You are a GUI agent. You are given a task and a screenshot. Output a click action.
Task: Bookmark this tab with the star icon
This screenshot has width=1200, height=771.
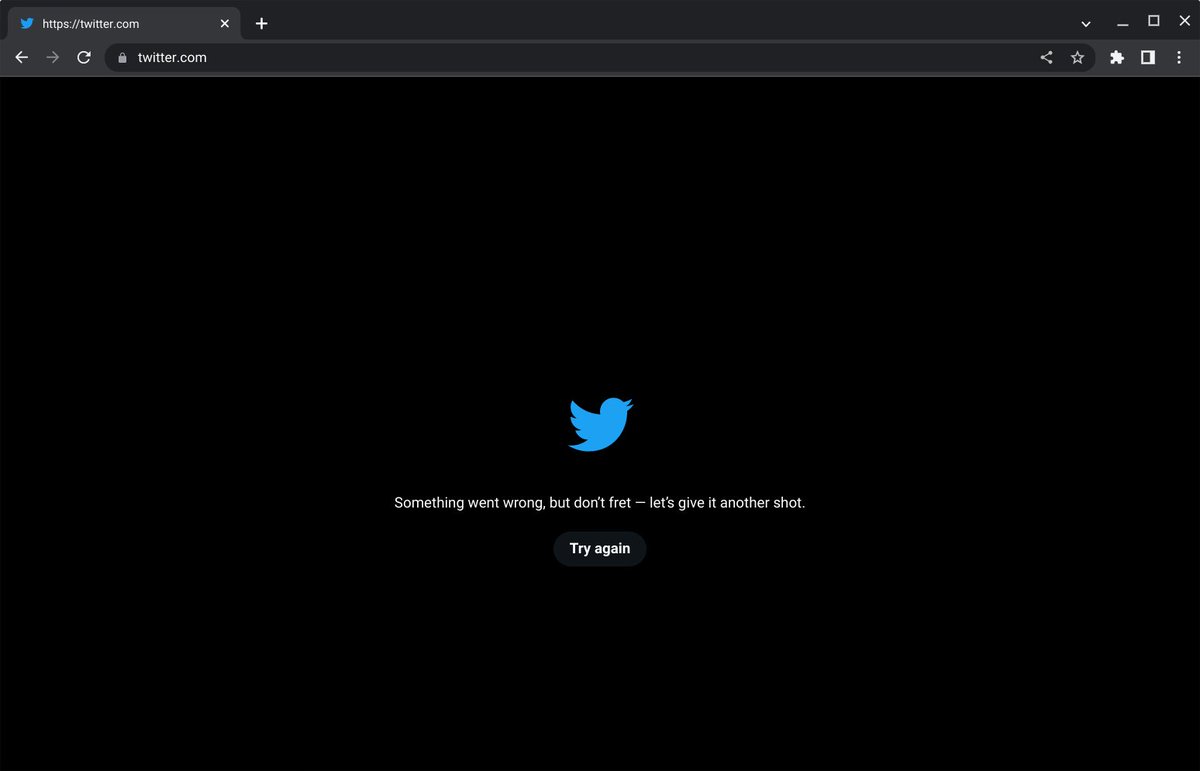tap(1077, 58)
